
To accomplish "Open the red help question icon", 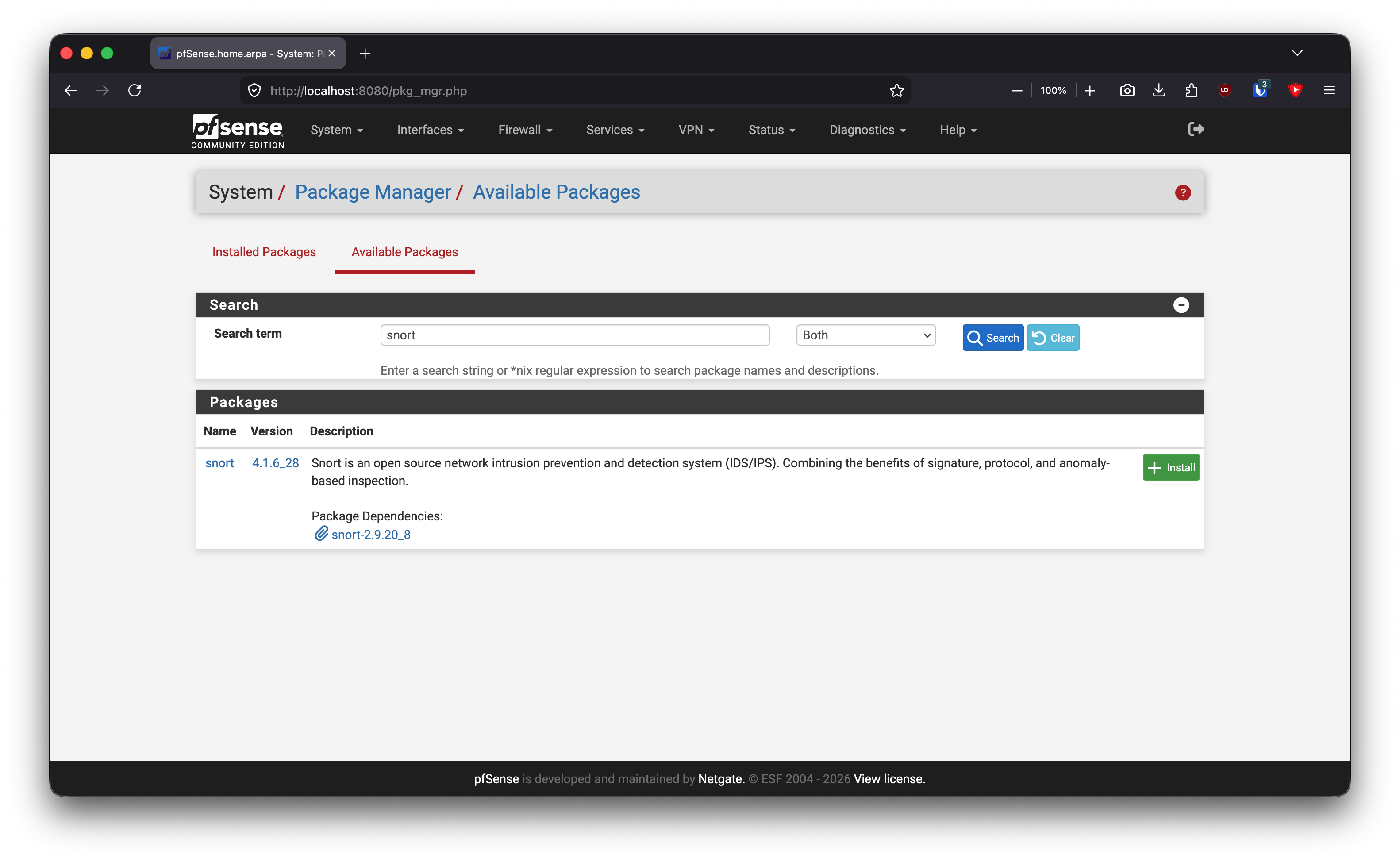I will click(x=1183, y=192).
